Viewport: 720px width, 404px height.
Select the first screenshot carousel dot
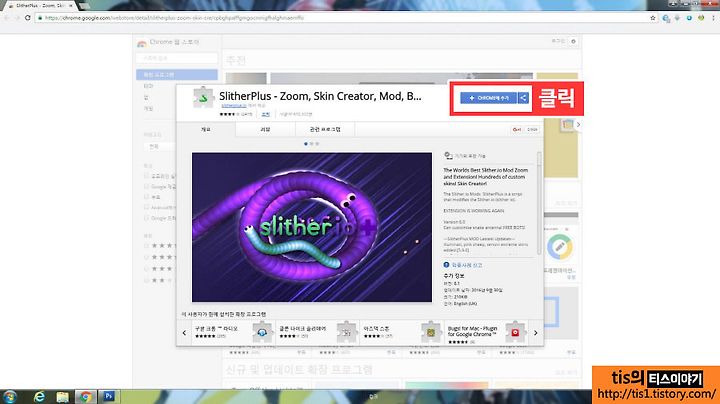coord(306,144)
